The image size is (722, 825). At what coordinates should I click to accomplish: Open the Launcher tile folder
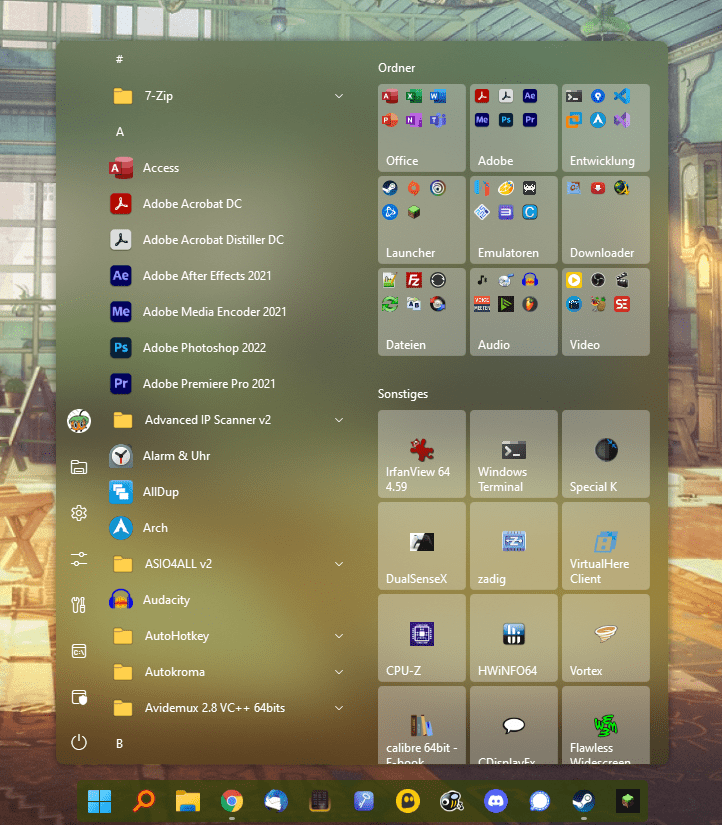pyautogui.click(x=422, y=220)
